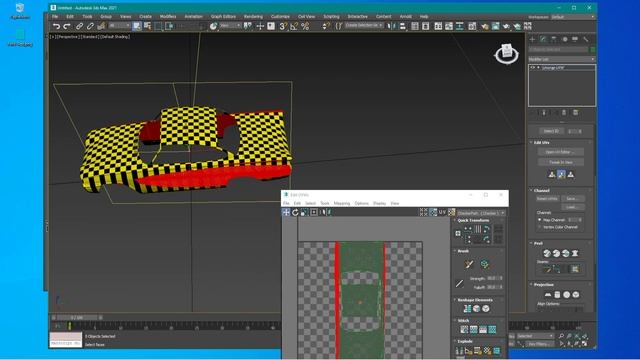Click the Save button in Channel rollout

coord(573,199)
